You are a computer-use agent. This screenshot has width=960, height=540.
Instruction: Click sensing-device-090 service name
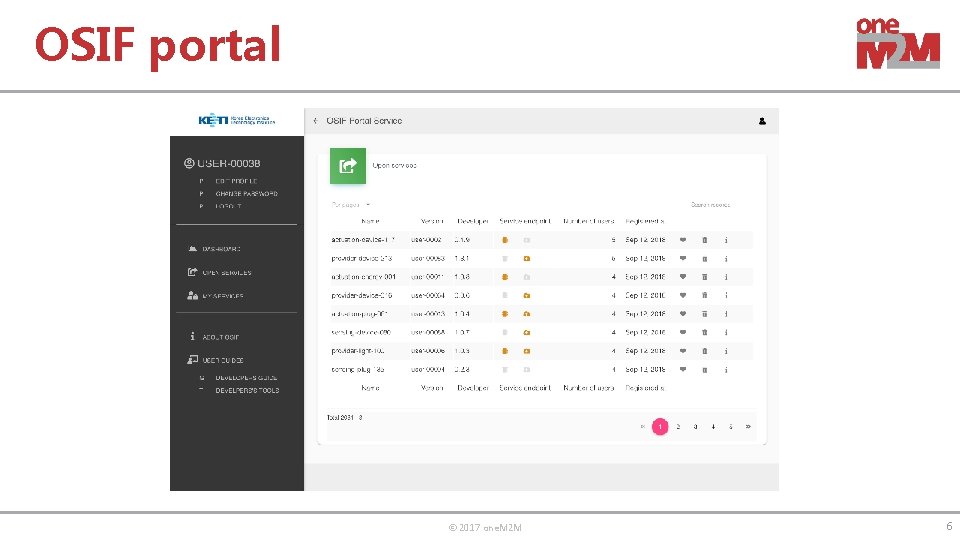361,332
